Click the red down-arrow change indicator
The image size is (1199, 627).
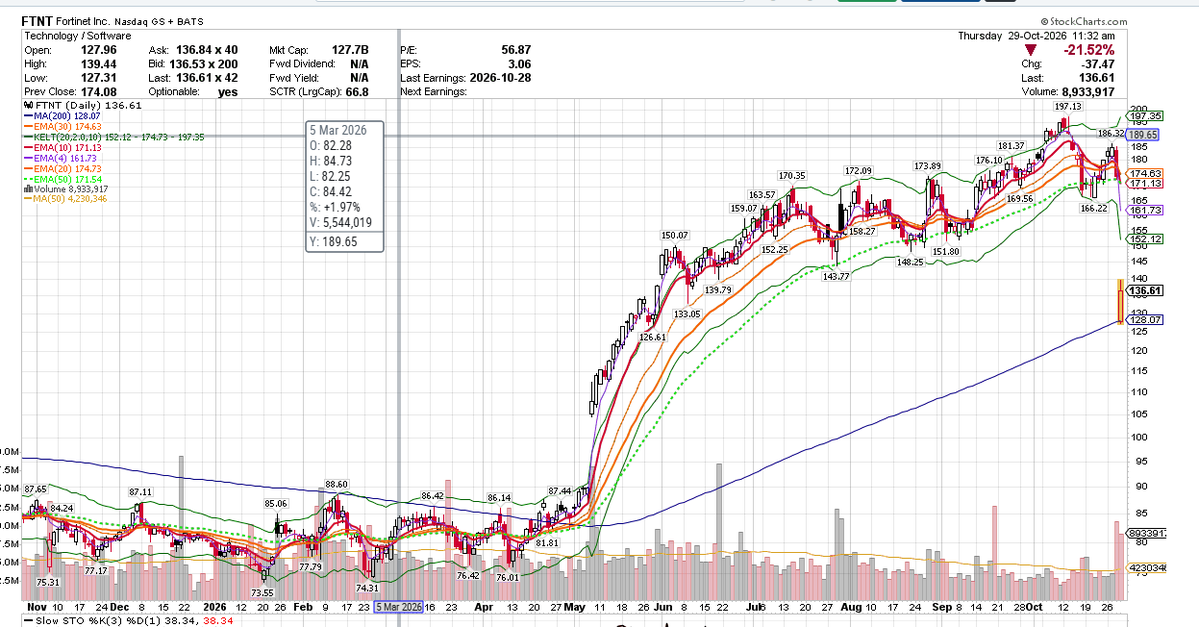tap(1032, 50)
